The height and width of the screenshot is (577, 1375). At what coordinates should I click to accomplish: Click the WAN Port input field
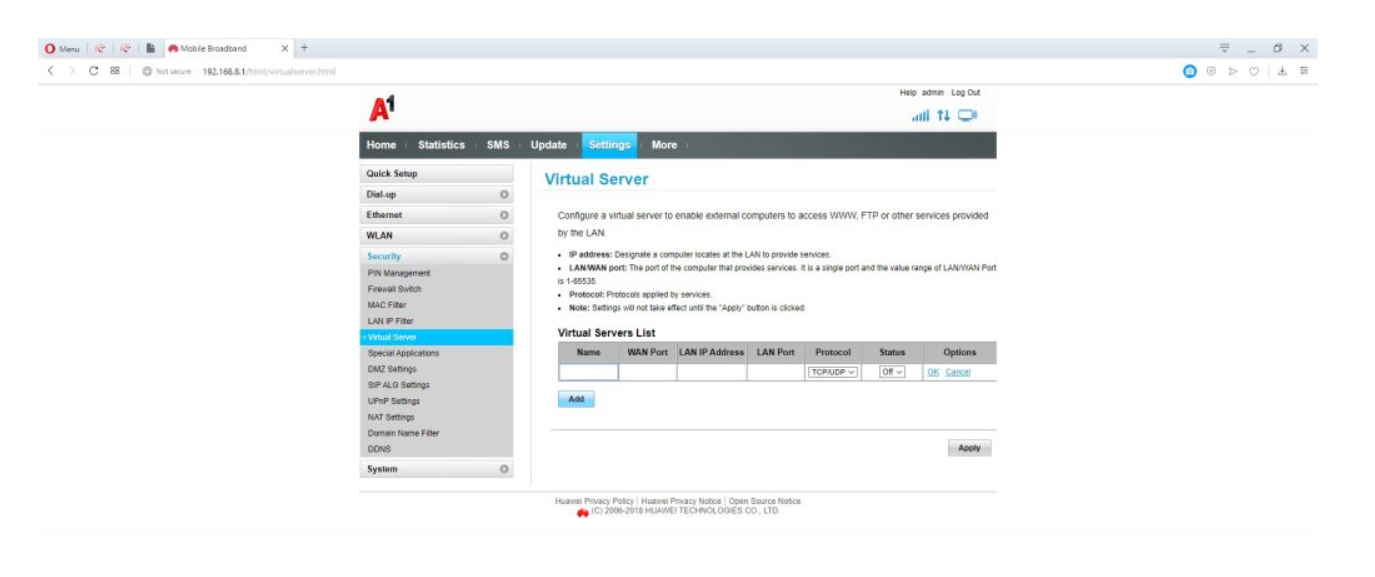(647, 372)
